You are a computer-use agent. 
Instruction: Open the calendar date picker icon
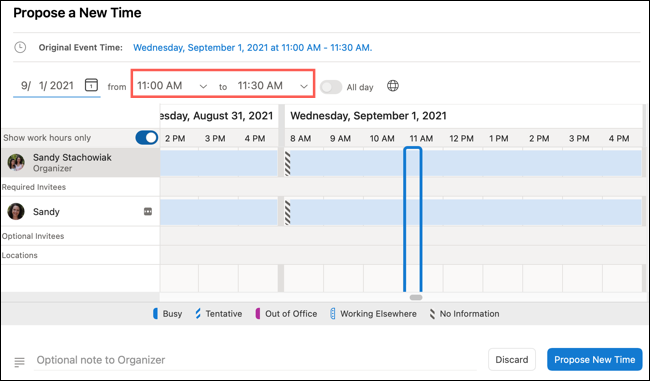click(x=91, y=85)
